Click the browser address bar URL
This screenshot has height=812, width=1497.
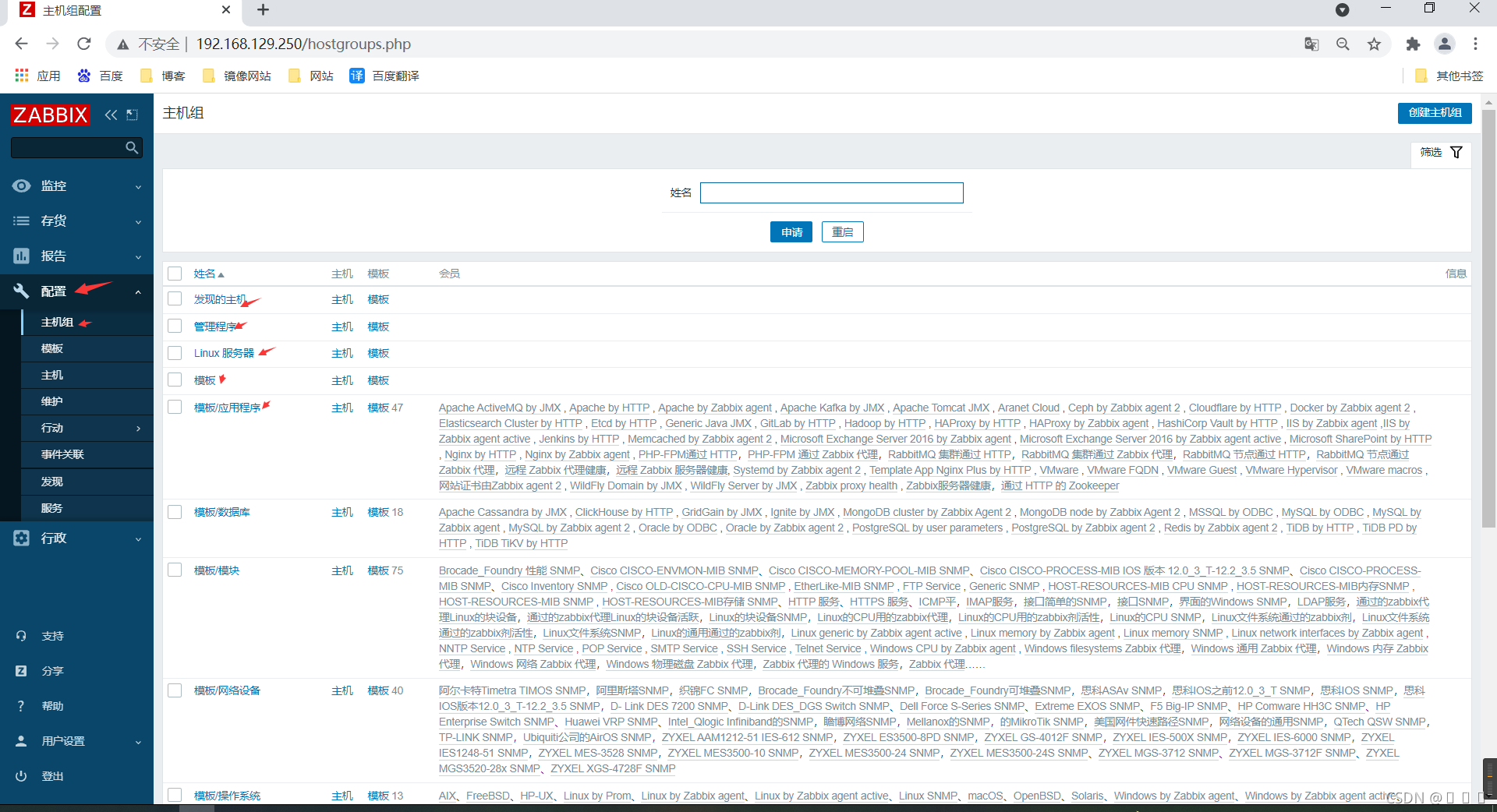(x=303, y=44)
